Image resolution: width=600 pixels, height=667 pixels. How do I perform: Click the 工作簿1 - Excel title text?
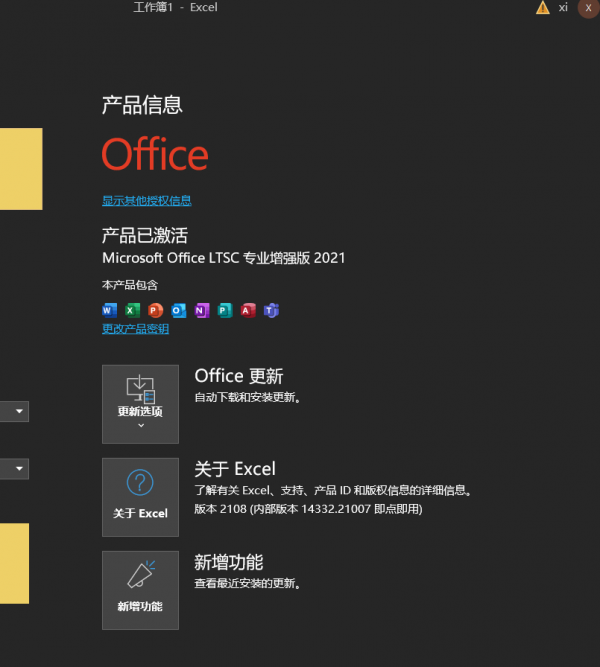(x=175, y=7)
